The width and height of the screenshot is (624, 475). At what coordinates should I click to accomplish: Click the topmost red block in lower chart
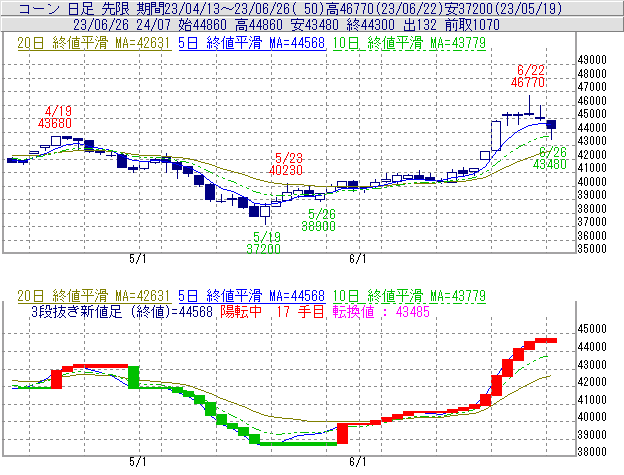tap(546, 340)
